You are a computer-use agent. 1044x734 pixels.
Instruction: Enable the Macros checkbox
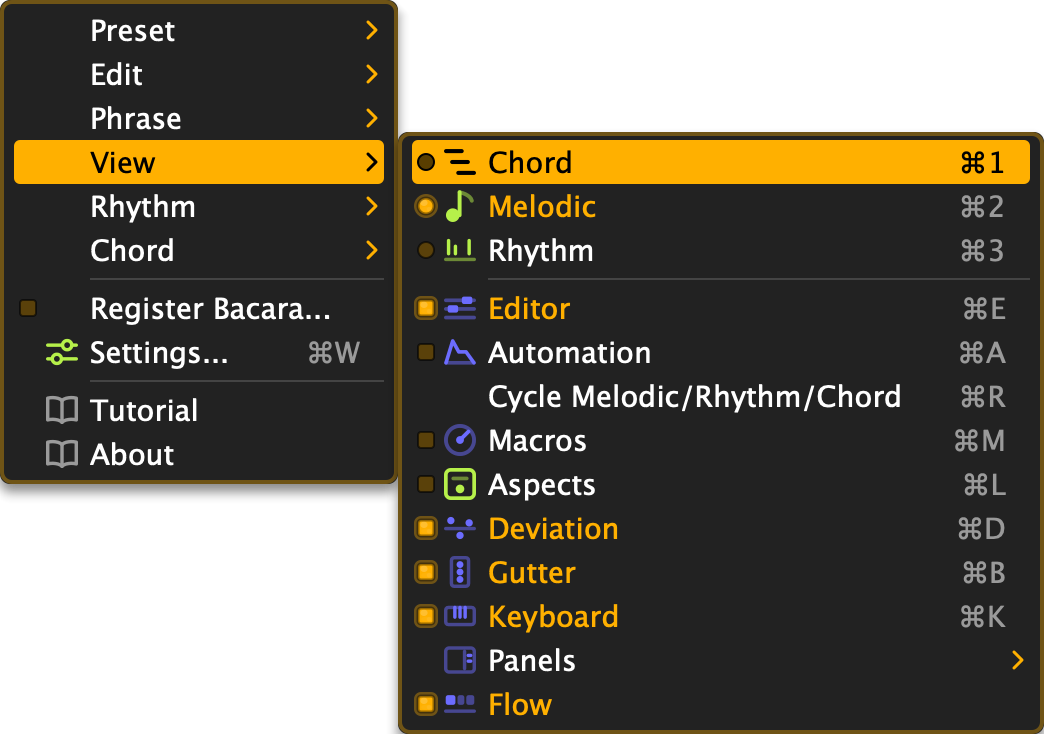point(425,440)
